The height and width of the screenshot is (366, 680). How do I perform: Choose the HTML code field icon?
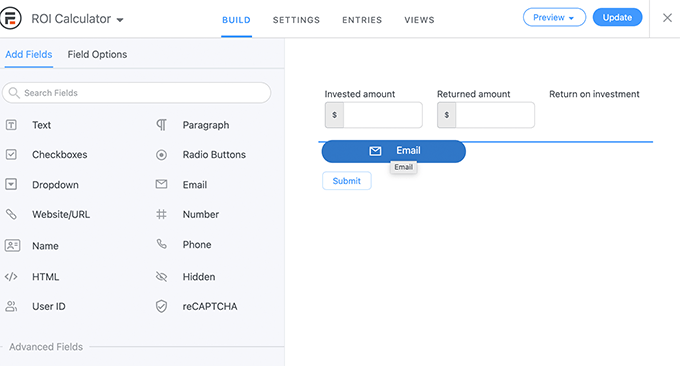coord(11,277)
